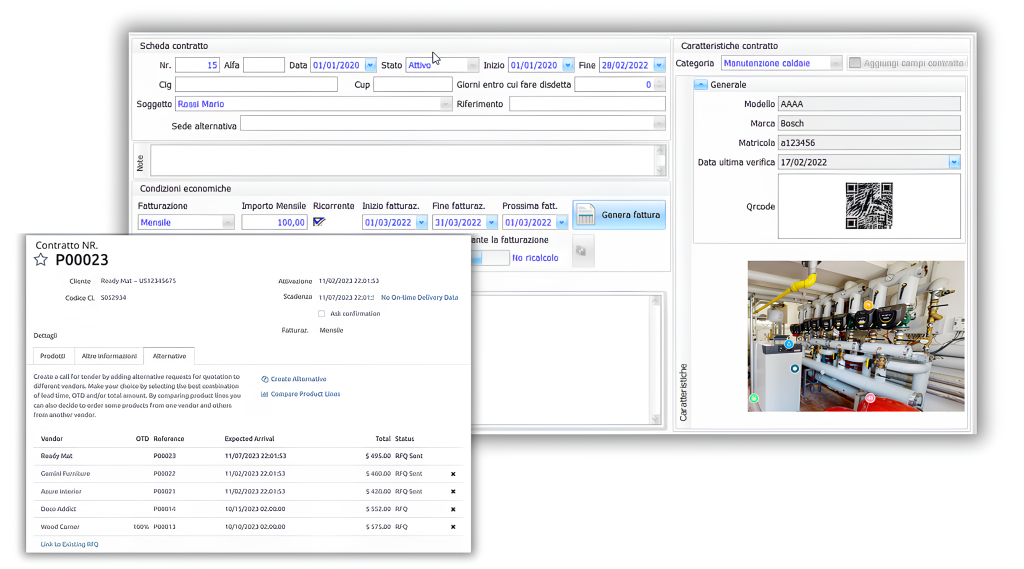Click the blue hotspot marker on photo
The height and width of the screenshot is (569, 1024).
pos(789,344)
